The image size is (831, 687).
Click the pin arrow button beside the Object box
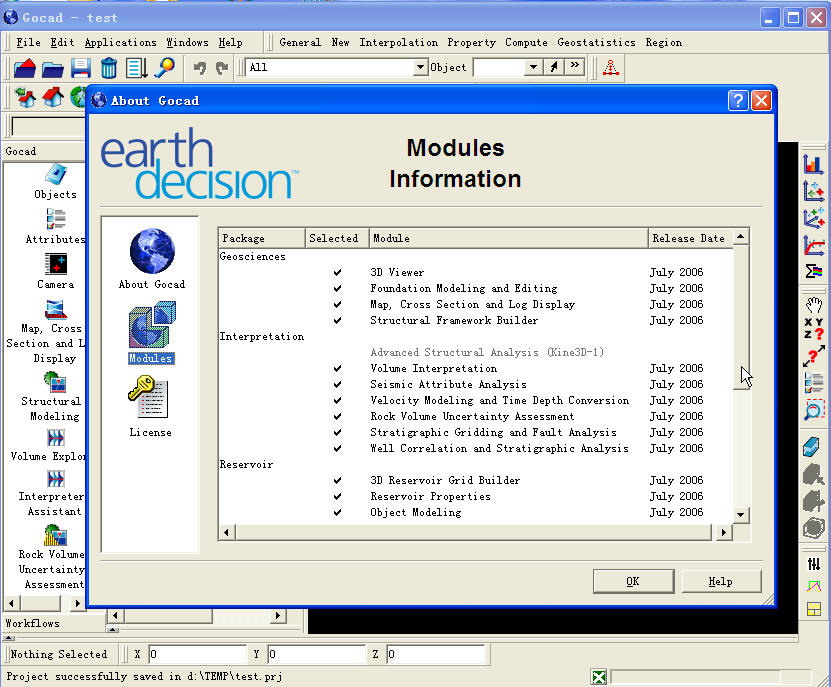tap(554, 67)
